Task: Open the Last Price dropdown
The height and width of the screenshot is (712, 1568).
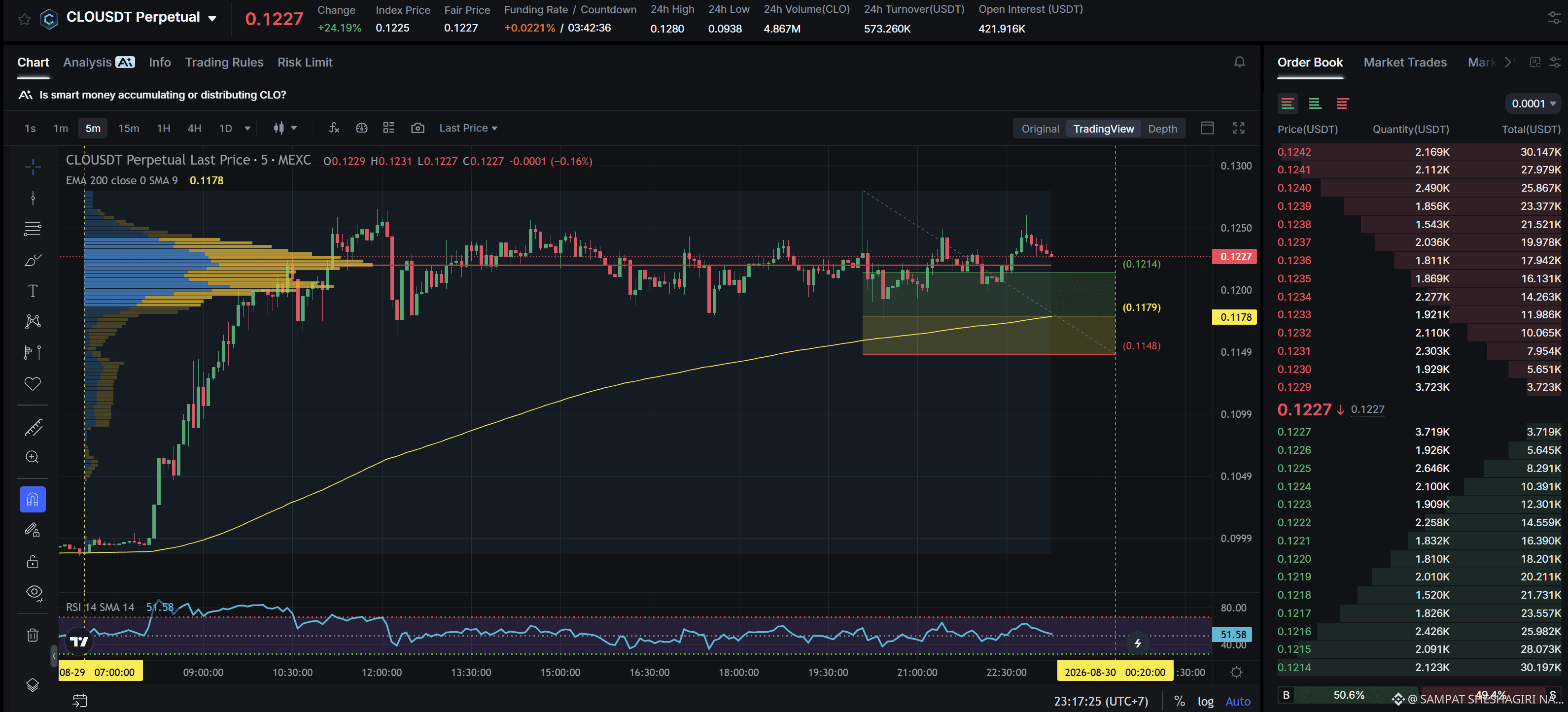Action: coord(468,128)
